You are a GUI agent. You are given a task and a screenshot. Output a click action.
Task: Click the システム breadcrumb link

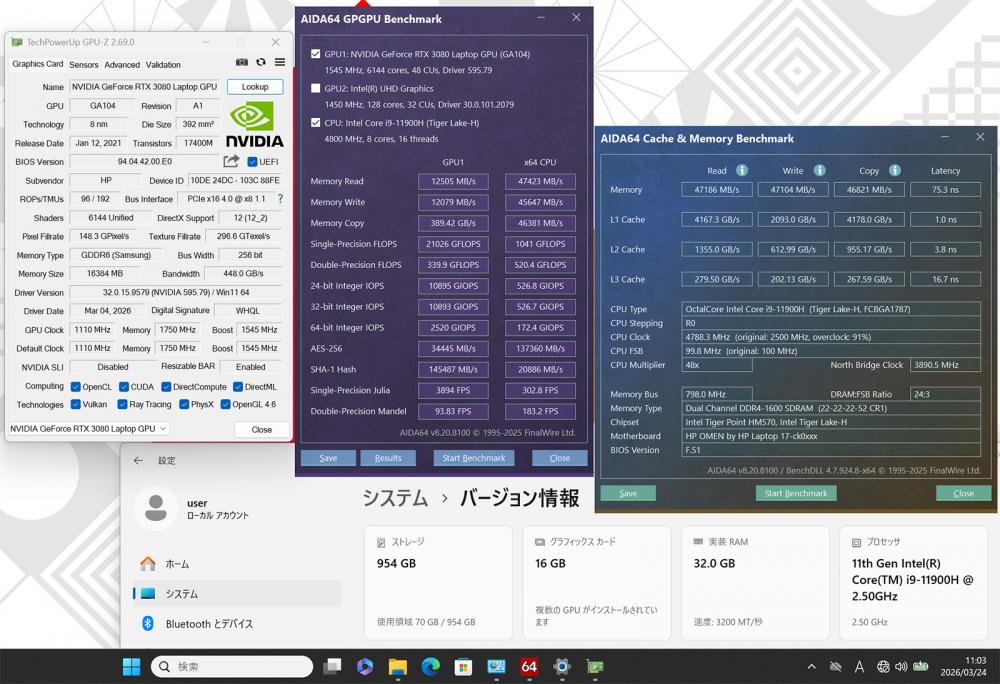coord(395,498)
